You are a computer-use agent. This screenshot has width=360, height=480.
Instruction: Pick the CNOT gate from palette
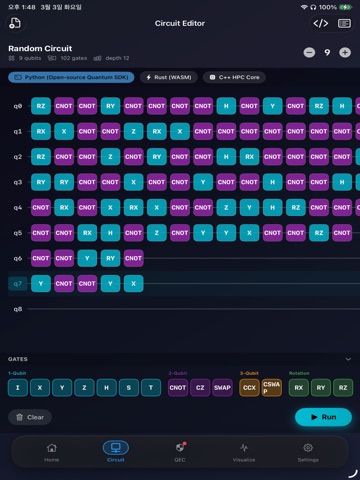click(178, 388)
